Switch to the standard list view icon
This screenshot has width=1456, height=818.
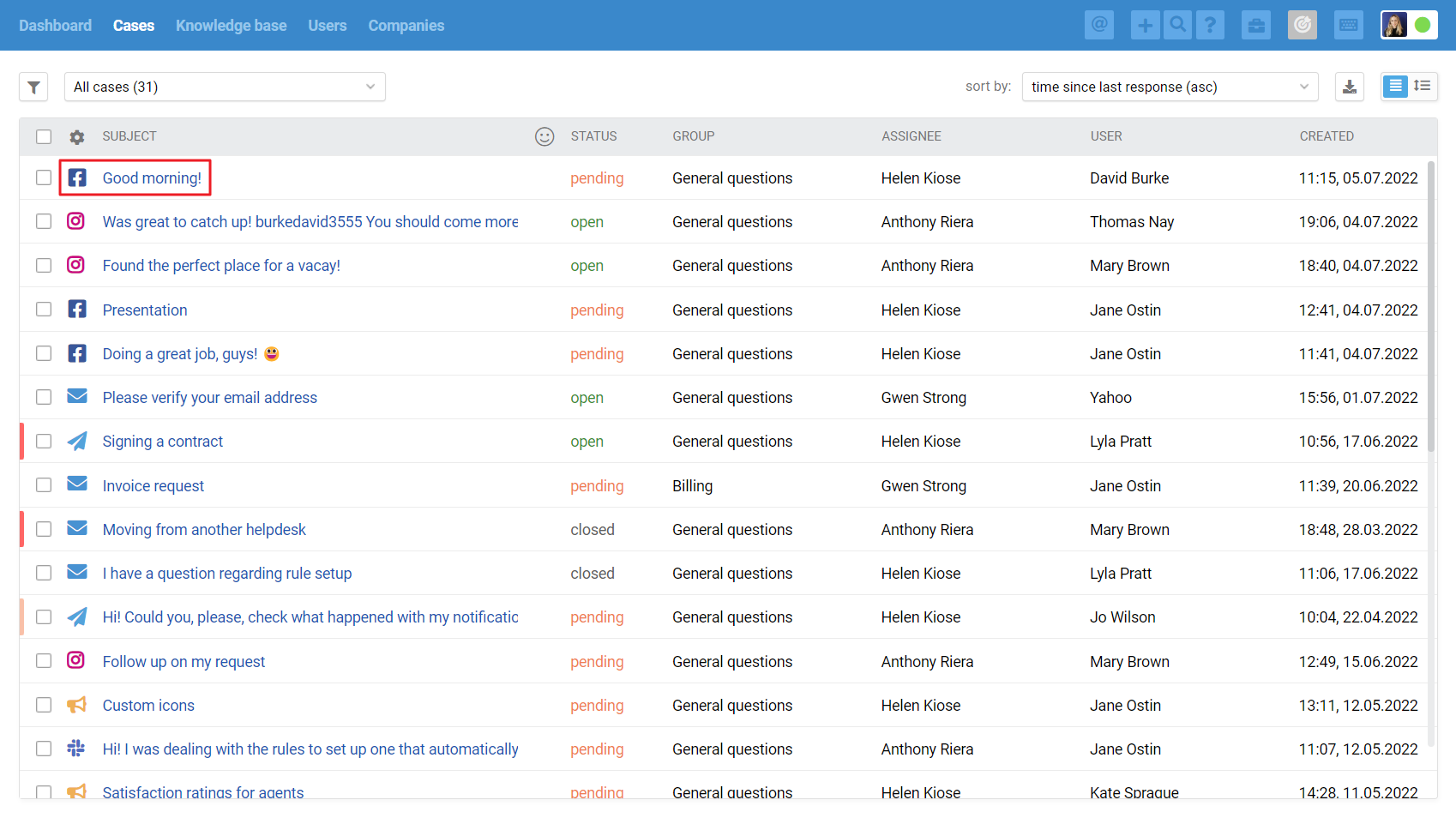1395,86
